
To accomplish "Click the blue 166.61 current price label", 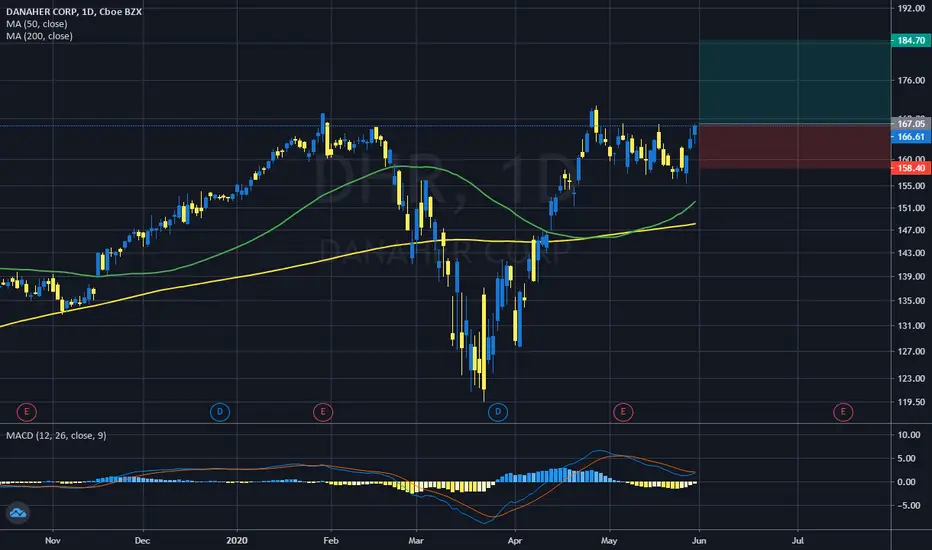I will coord(911,137).
